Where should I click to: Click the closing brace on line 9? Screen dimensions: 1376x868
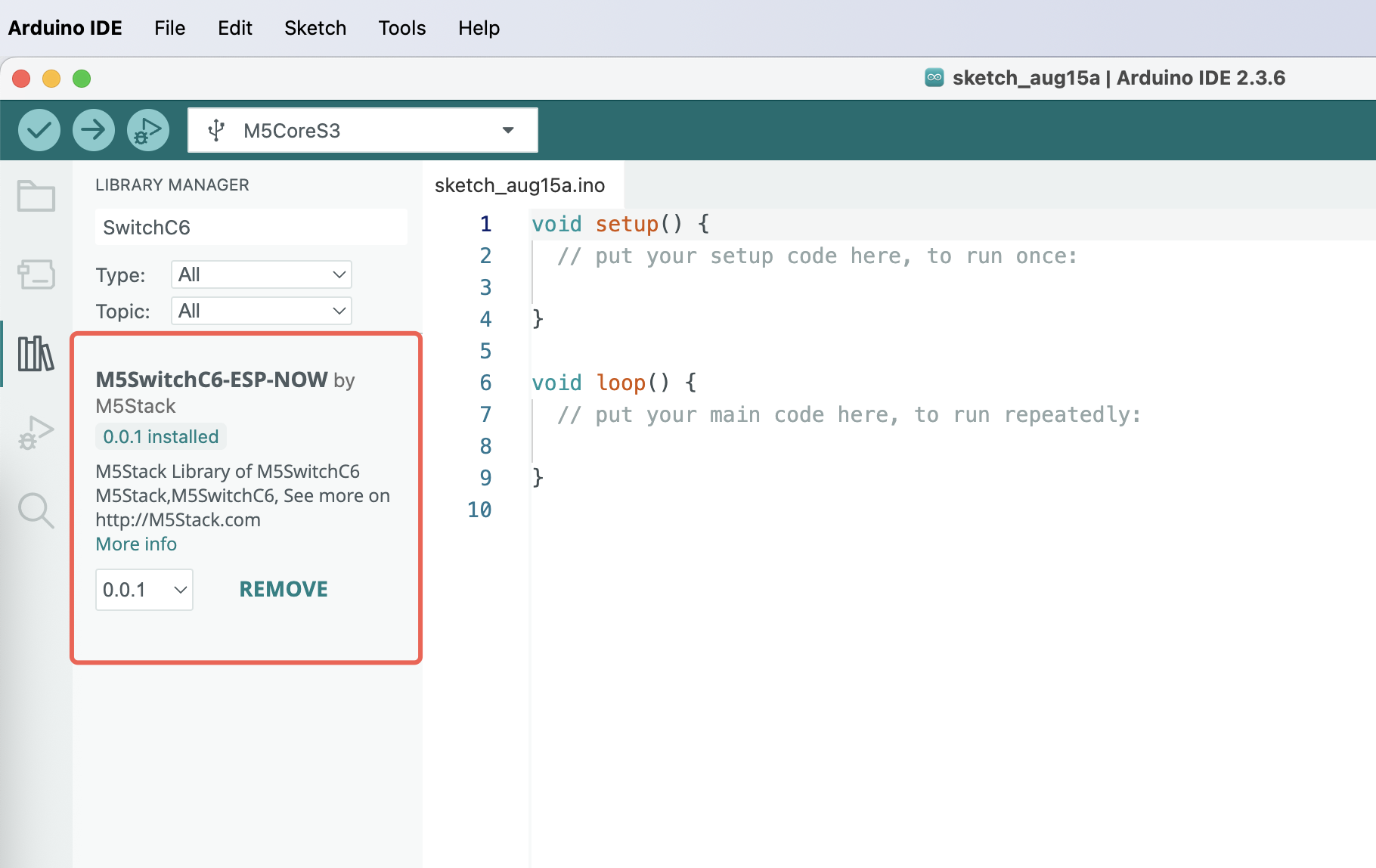point(538,478)
